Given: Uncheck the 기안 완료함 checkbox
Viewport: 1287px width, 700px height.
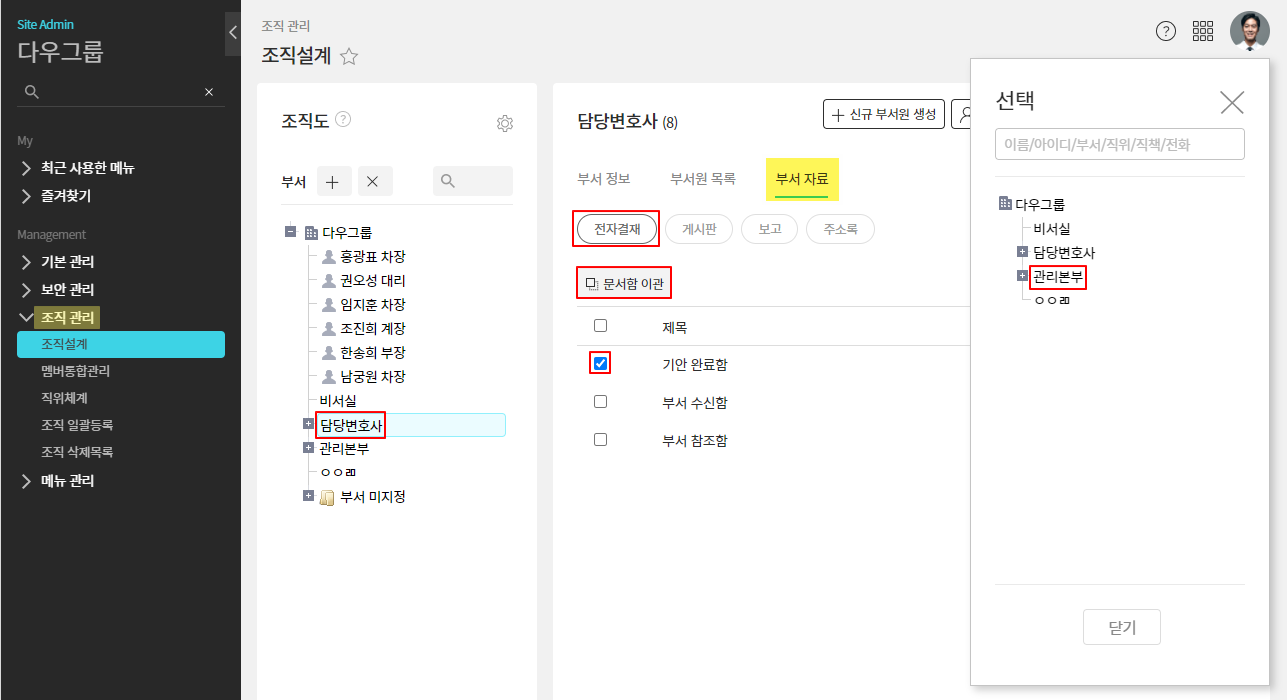Looking at the screenshot, I should tap(600, 364).
